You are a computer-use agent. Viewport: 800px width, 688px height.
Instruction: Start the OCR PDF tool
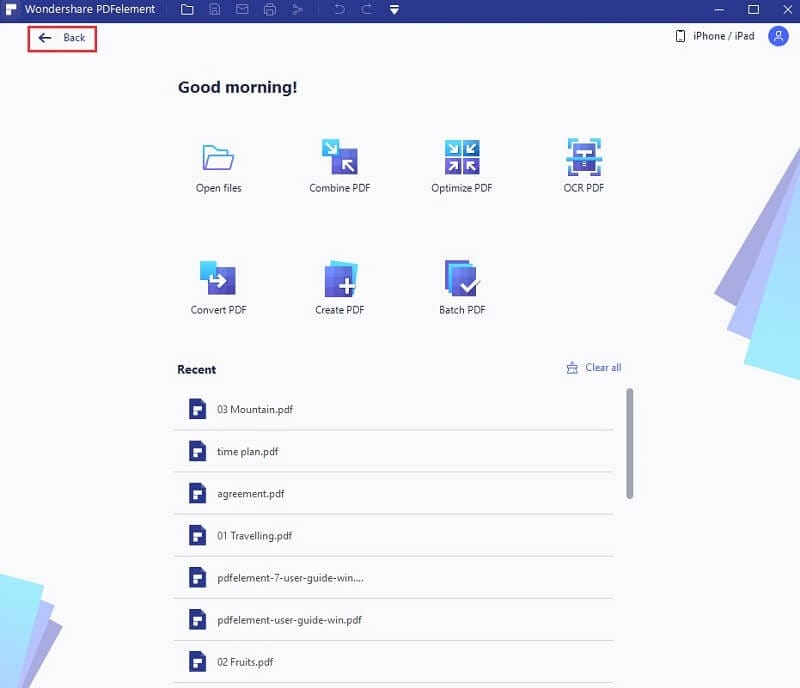coord(584,167)
